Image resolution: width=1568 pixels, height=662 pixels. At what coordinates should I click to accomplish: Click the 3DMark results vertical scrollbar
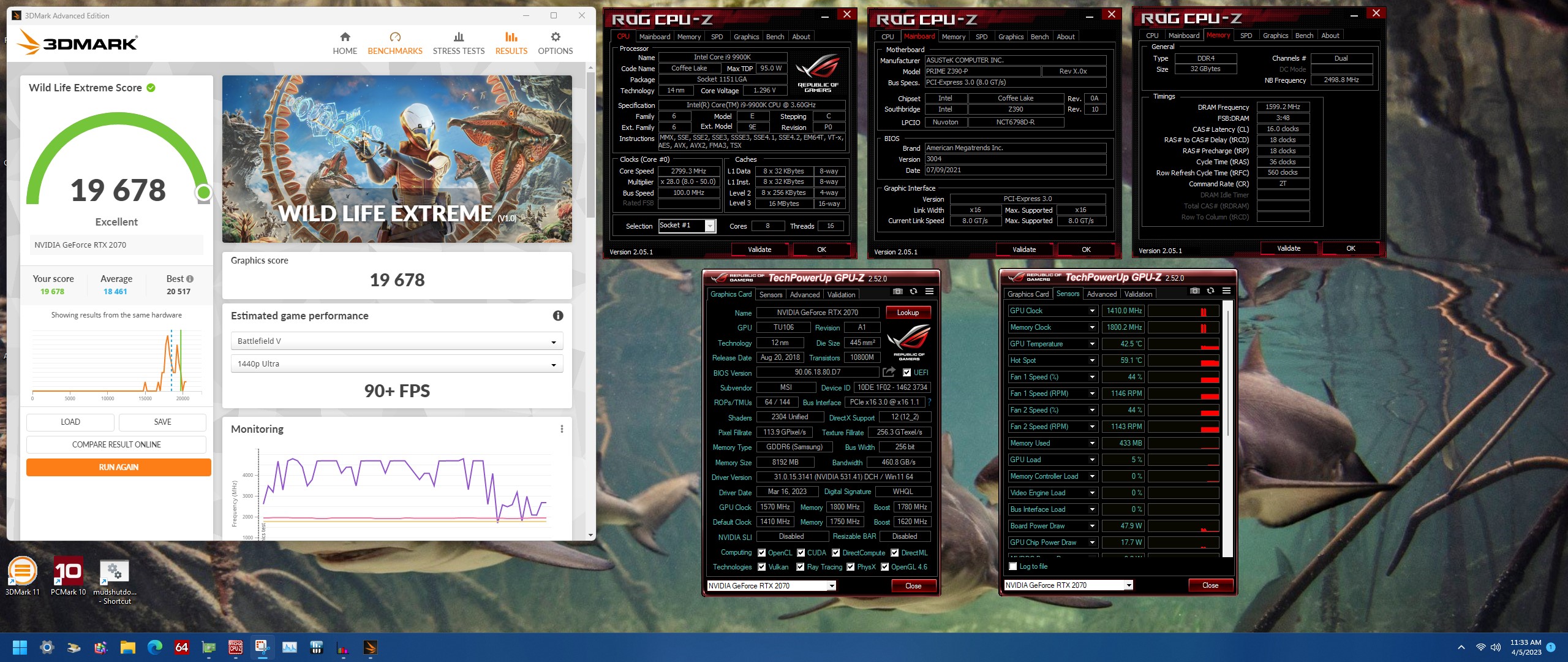[x=590, y=144]
